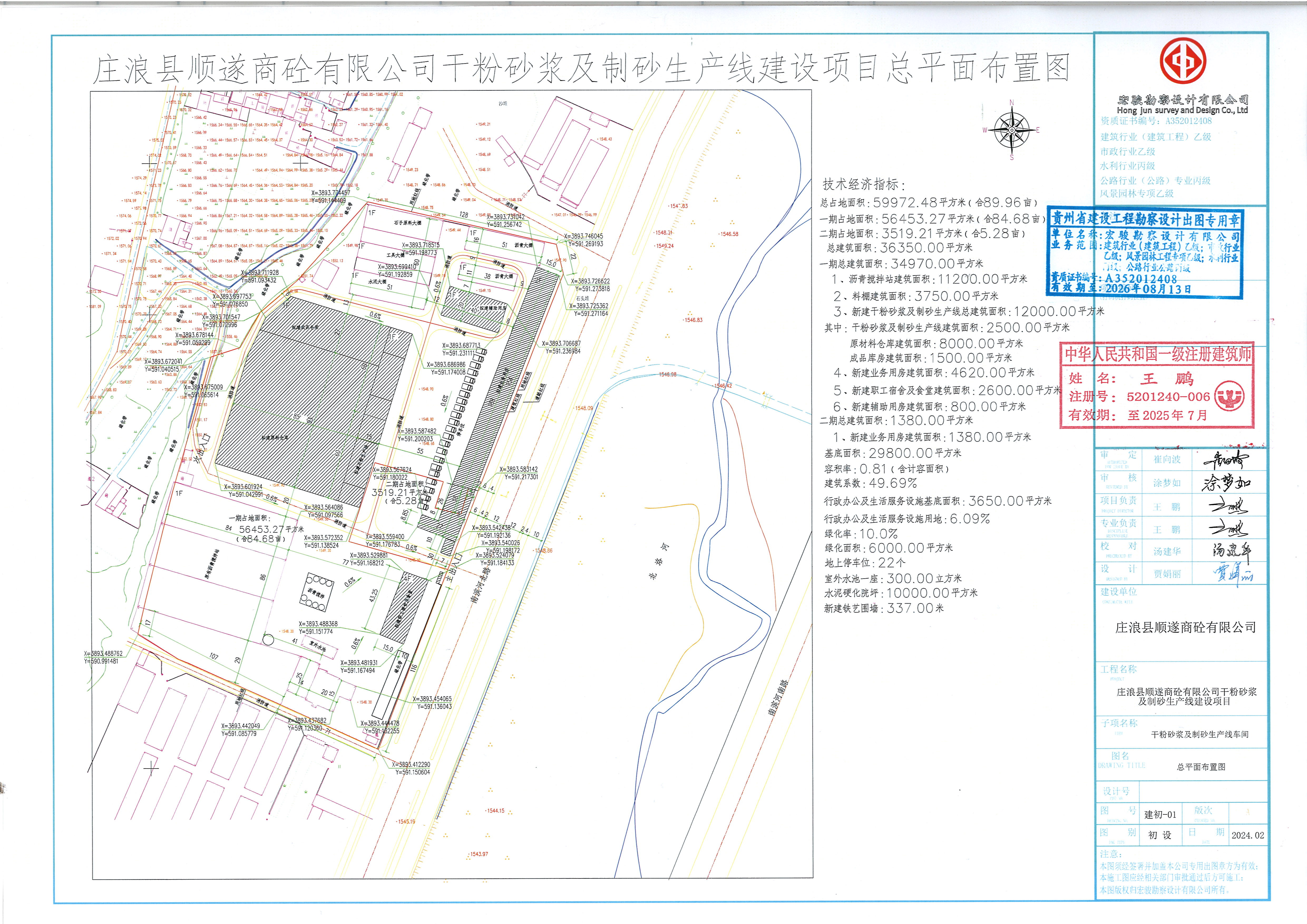The image size is (1307, 924).
Task: Click date value 2024.02
Action: point(1248,835)
